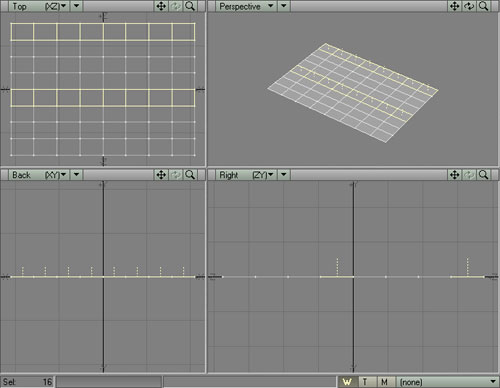Screen dimensions: 500x388
Task: Open the Perspective viewport display mode dropdown arrow
Action: click(x=284, y=6)
